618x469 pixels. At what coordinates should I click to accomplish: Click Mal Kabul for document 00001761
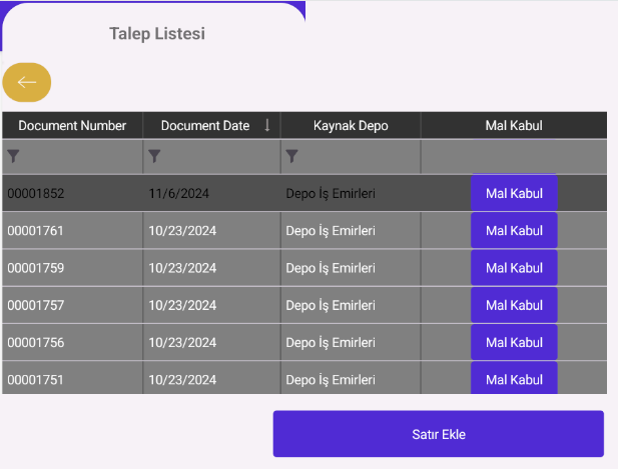514,231
